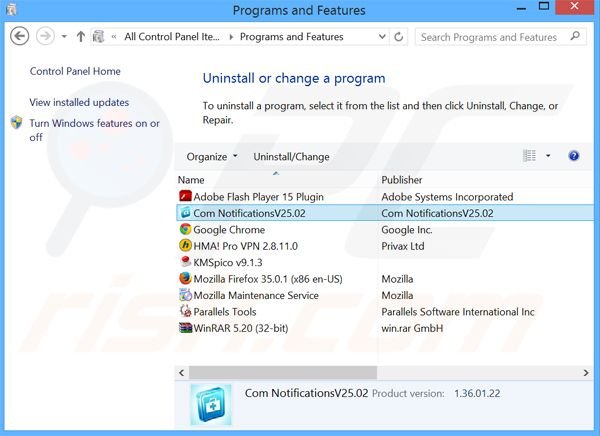Select the WinRAR 5.20 icon

185,327
